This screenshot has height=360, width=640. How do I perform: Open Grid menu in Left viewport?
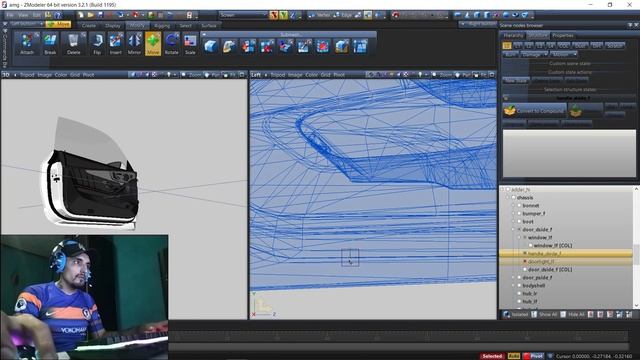coord(325,75)
